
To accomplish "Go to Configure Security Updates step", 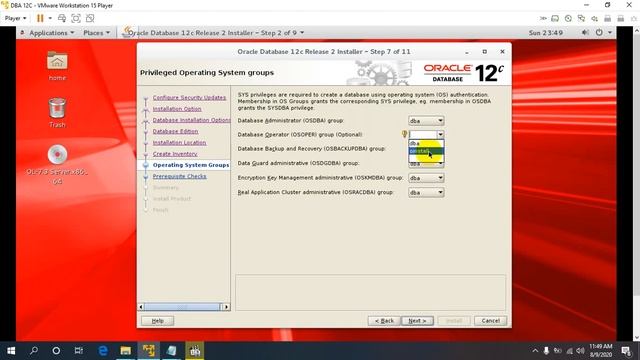I will tap(189, 98).
